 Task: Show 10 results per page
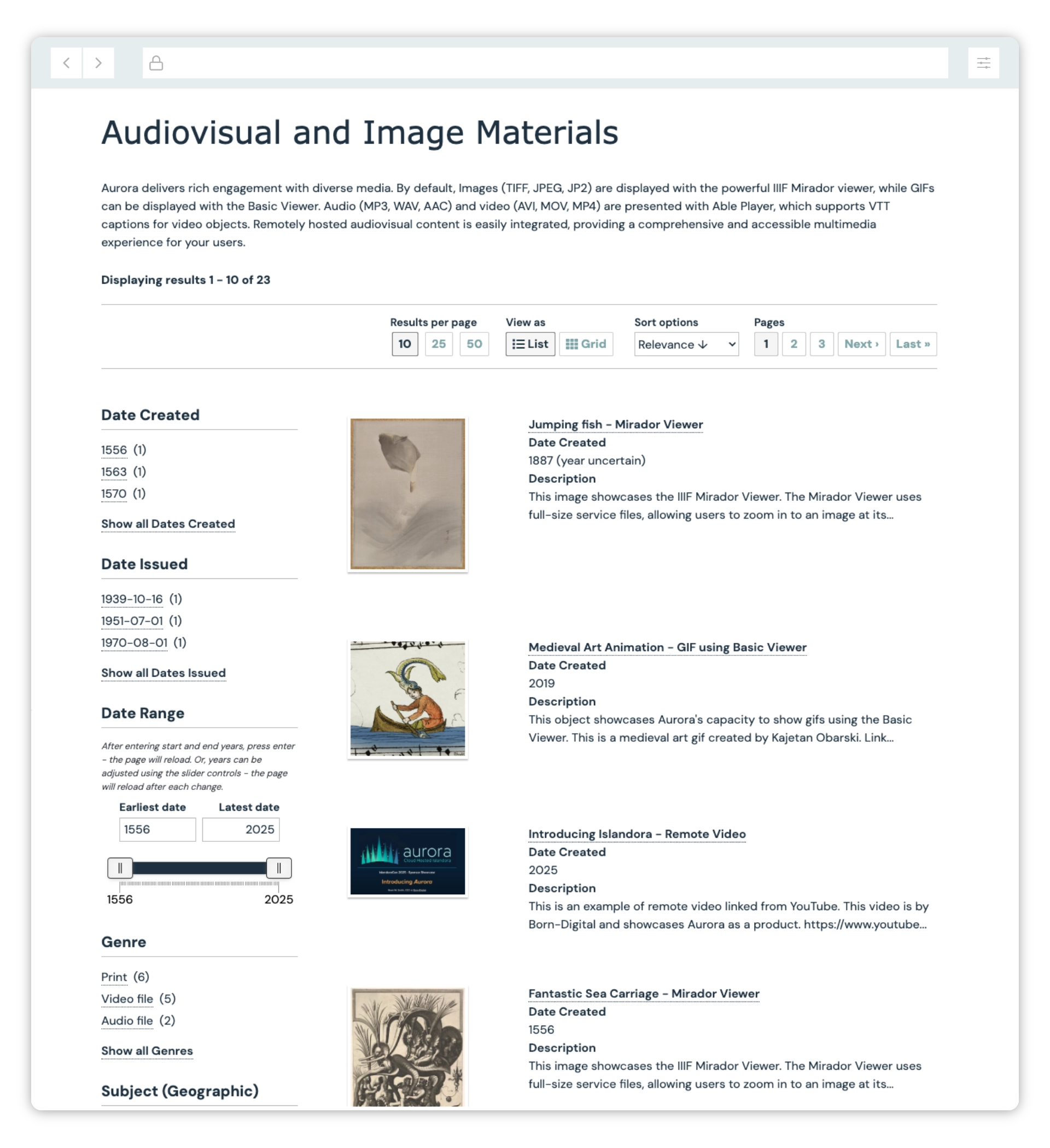pyautogui.click(x=405, y=344)
